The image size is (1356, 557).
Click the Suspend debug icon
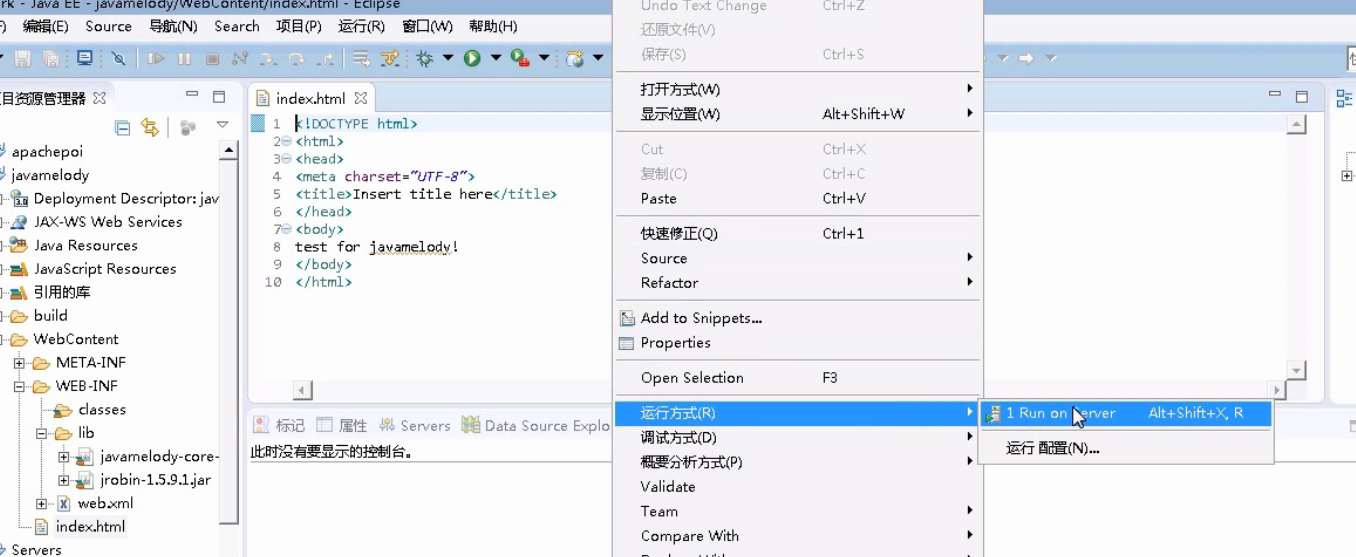184,59
